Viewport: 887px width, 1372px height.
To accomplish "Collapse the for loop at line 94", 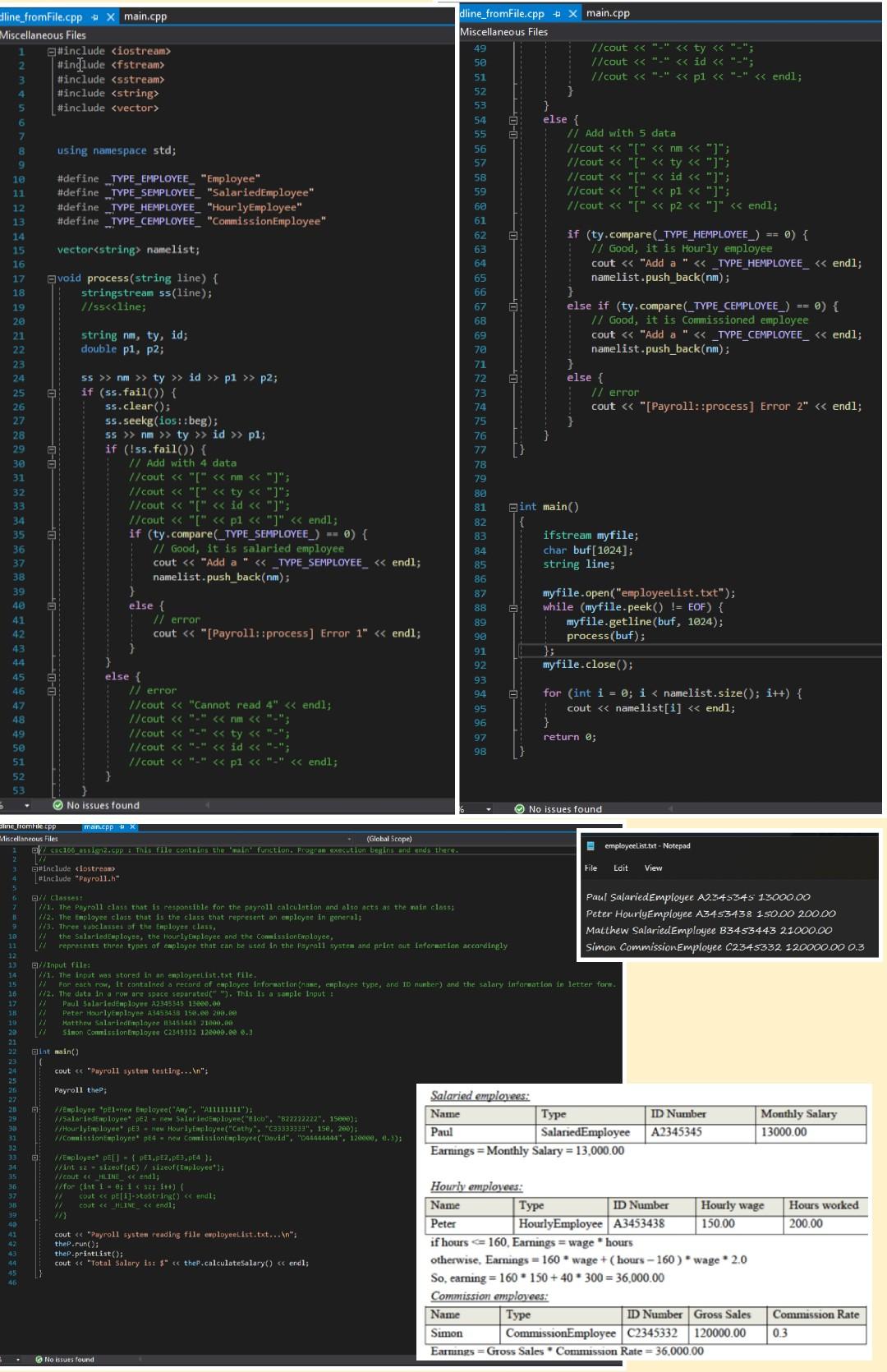I will tap(513, 693).
